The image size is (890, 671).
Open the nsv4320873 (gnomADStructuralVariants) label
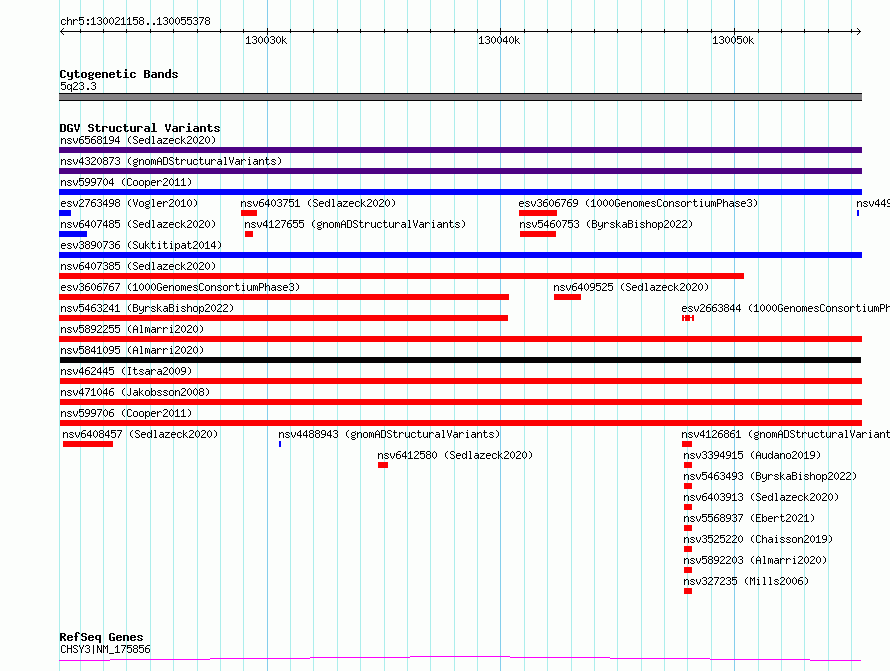[171, 161]
